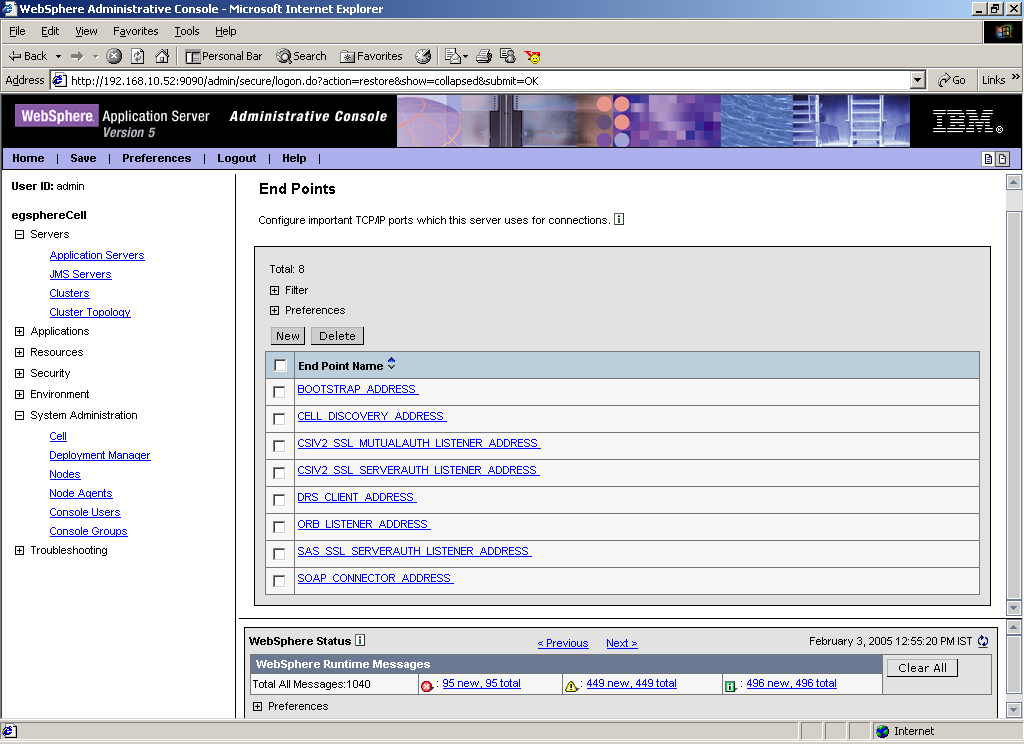This screenshot has height=744, width=1024.
Task: Click the Edit page icon in toolbar
Action: pyautogui.click(x=453, y=56)
